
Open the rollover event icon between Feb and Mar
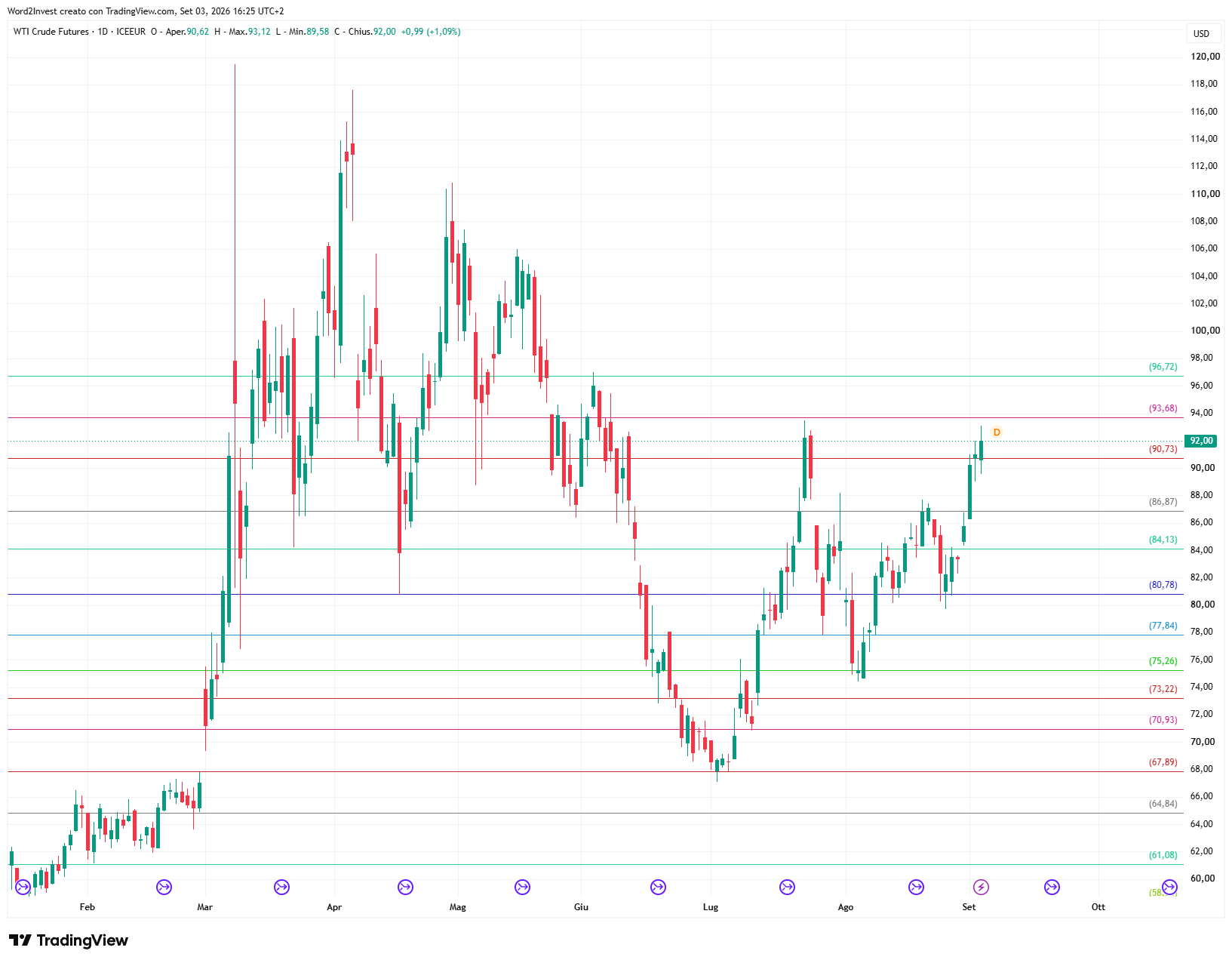click(164, 887)
